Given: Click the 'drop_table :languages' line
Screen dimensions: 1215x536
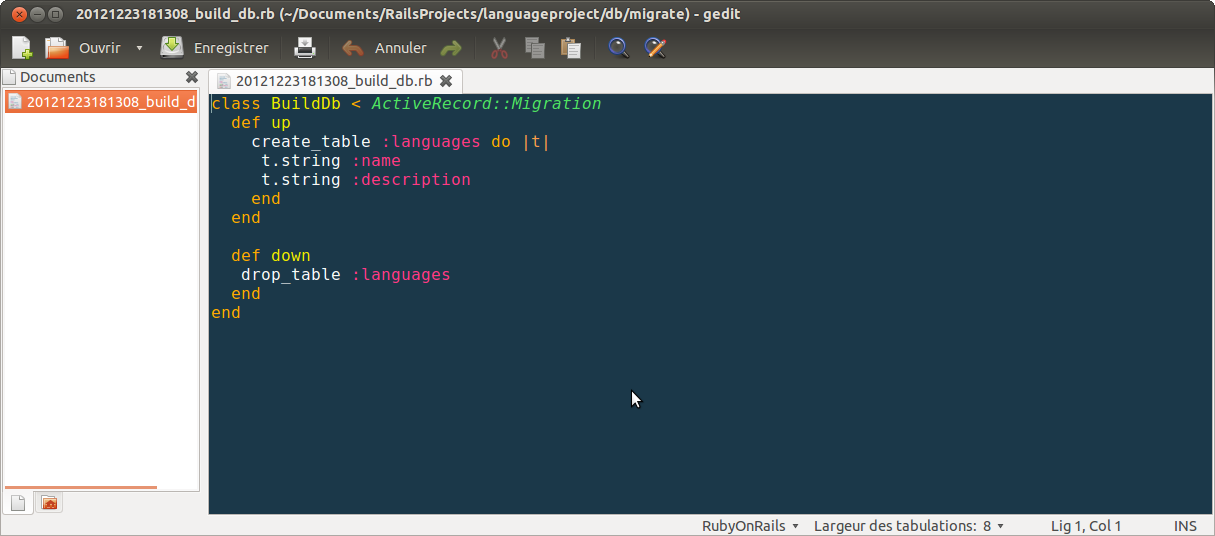Looking at the screenshot, I should pos(346,275).
